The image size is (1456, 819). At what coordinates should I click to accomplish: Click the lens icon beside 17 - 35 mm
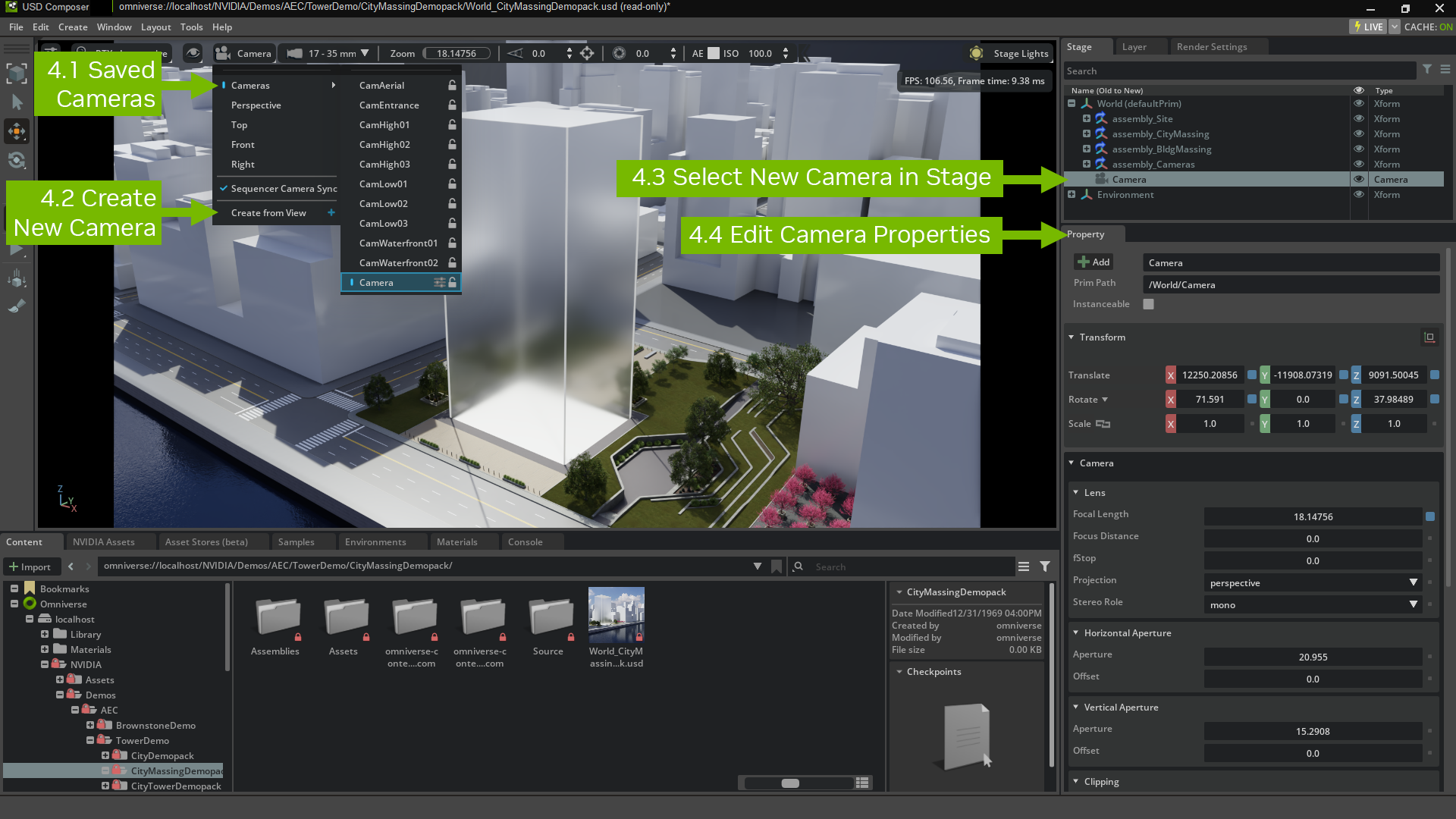pos(294,53)
